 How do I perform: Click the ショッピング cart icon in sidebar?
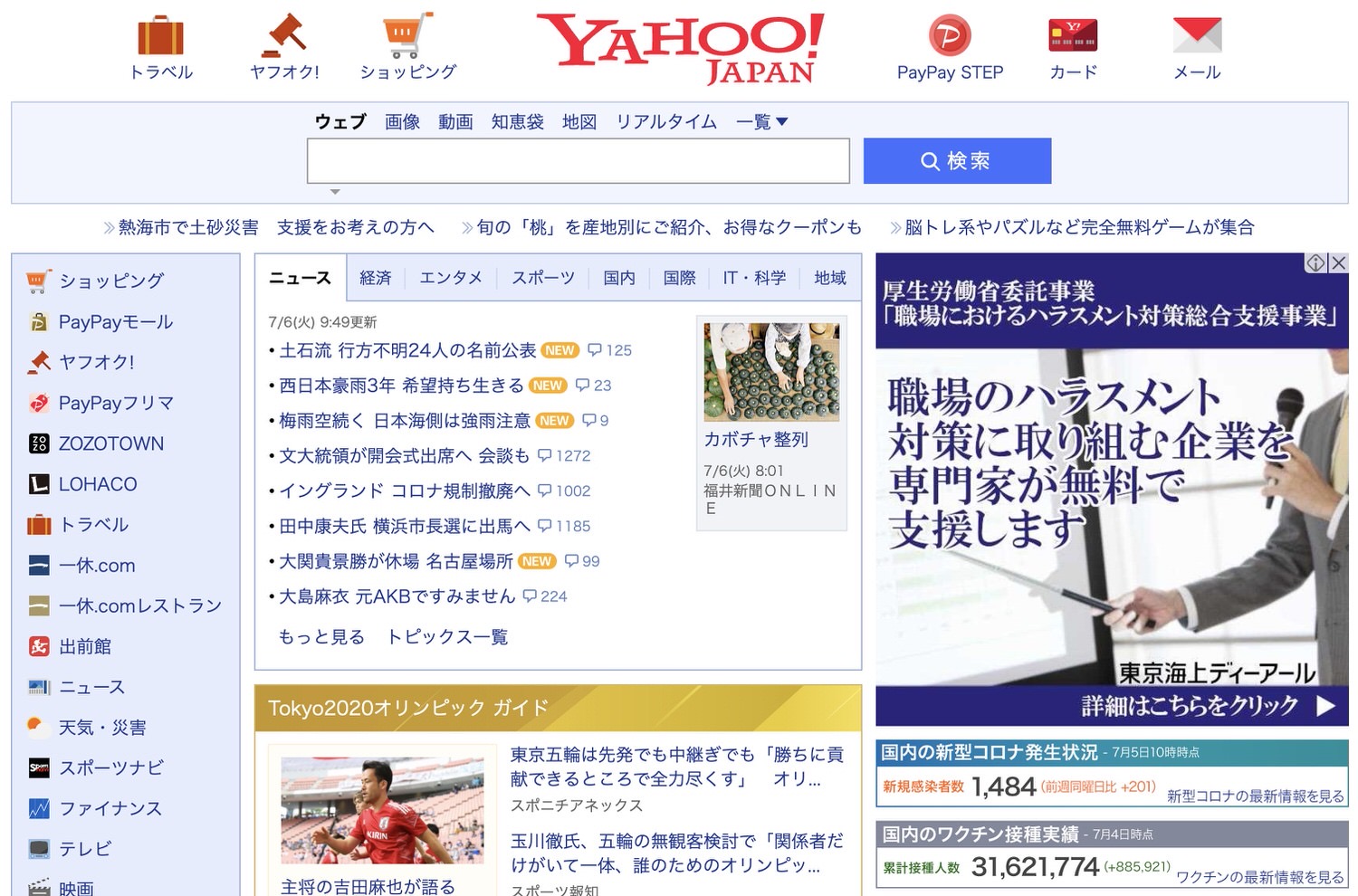point(38,281)
